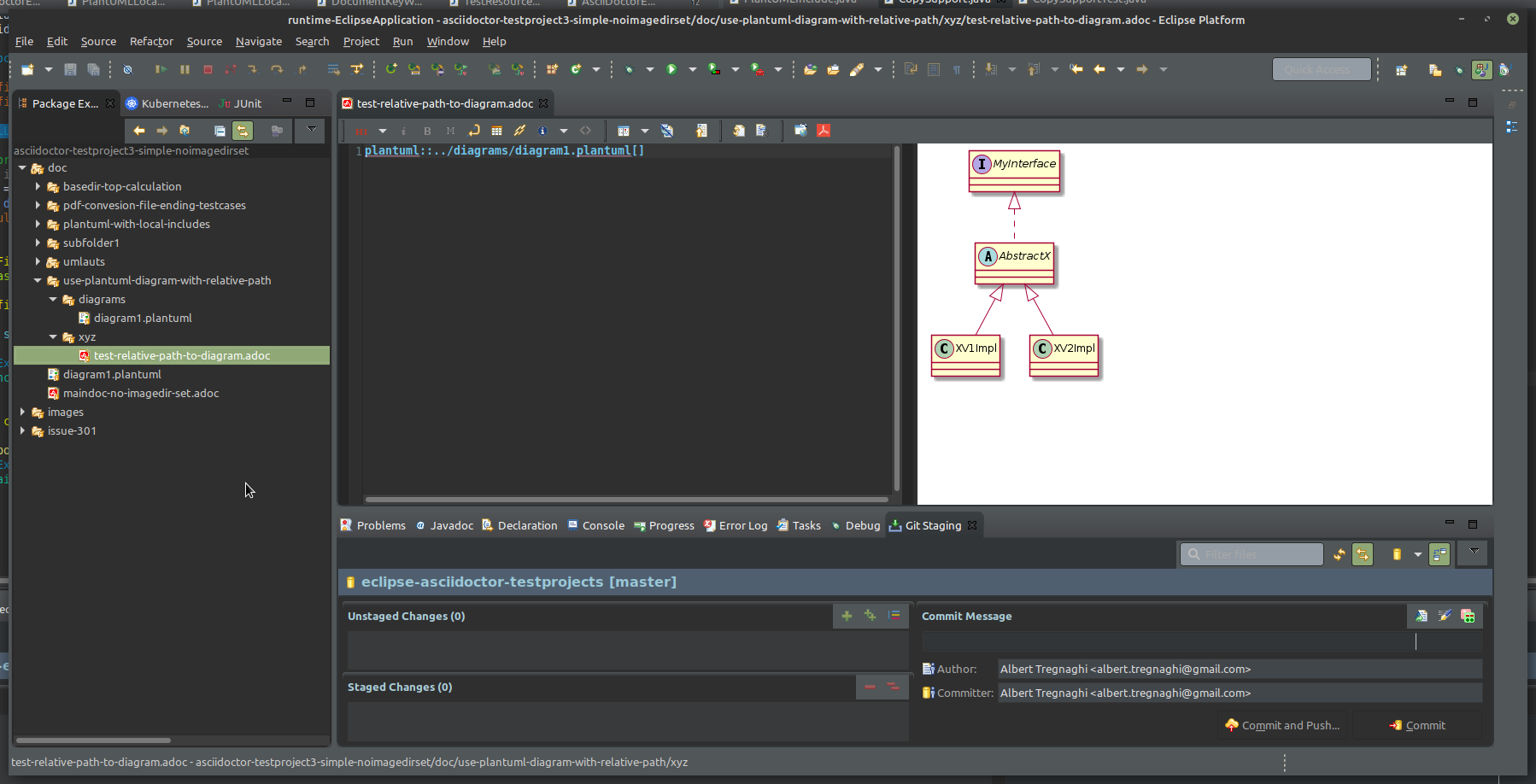Switch to the Kubernetes tab
This screenshot has width=1536, height=784.
tap(167, 103)
